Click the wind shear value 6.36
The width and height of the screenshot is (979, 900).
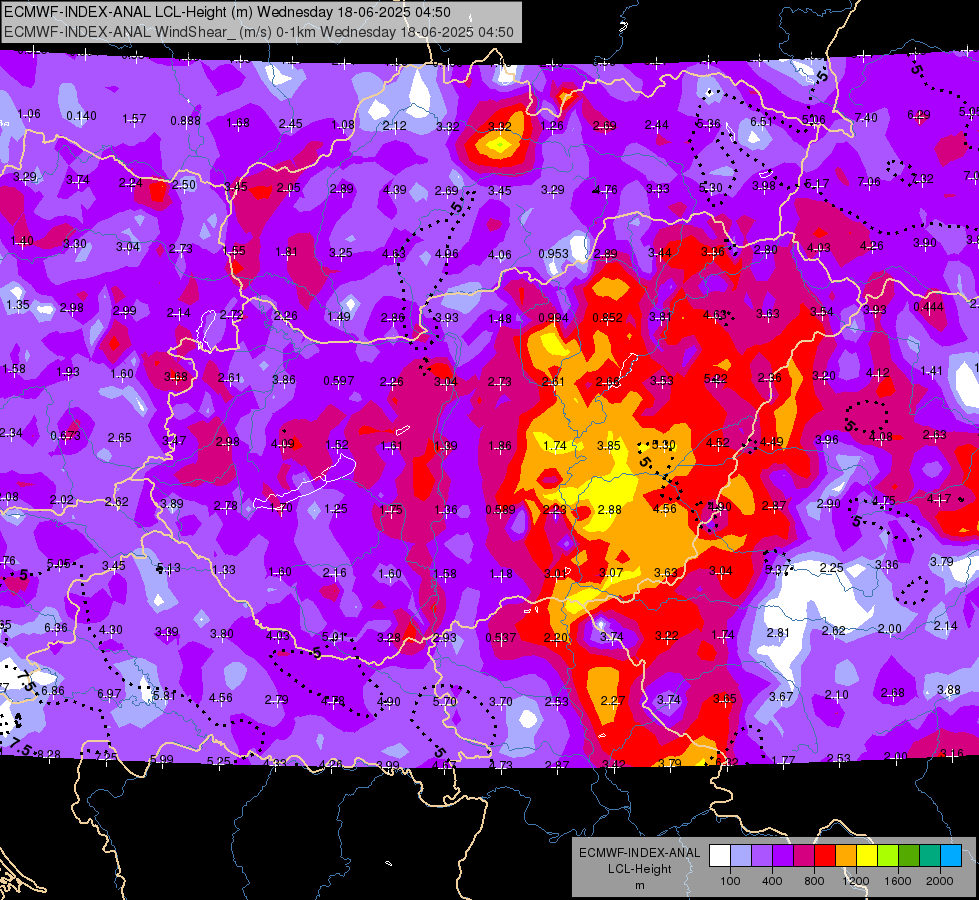tap(56, 628)
